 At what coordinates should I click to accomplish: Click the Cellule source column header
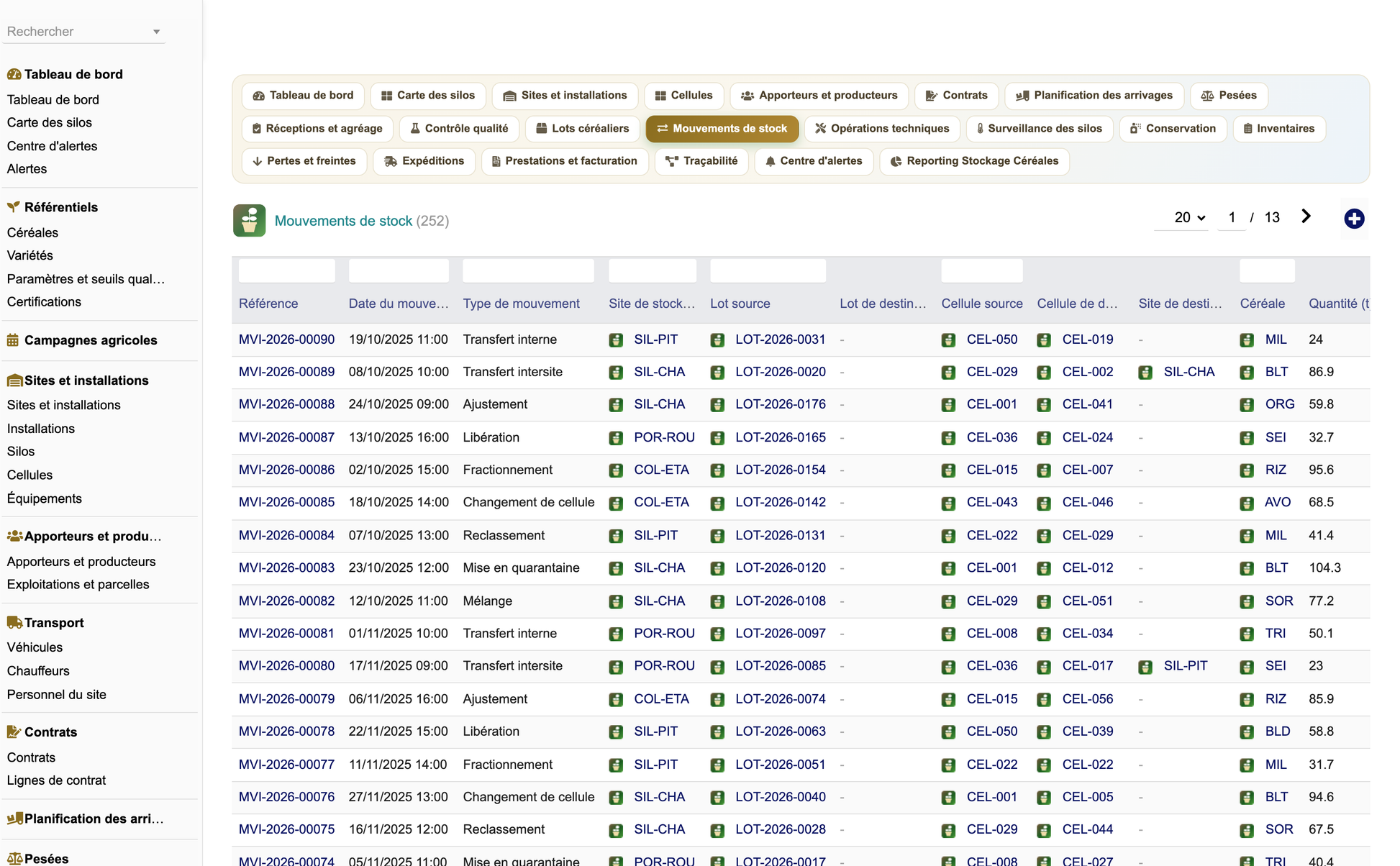point(981,304)
